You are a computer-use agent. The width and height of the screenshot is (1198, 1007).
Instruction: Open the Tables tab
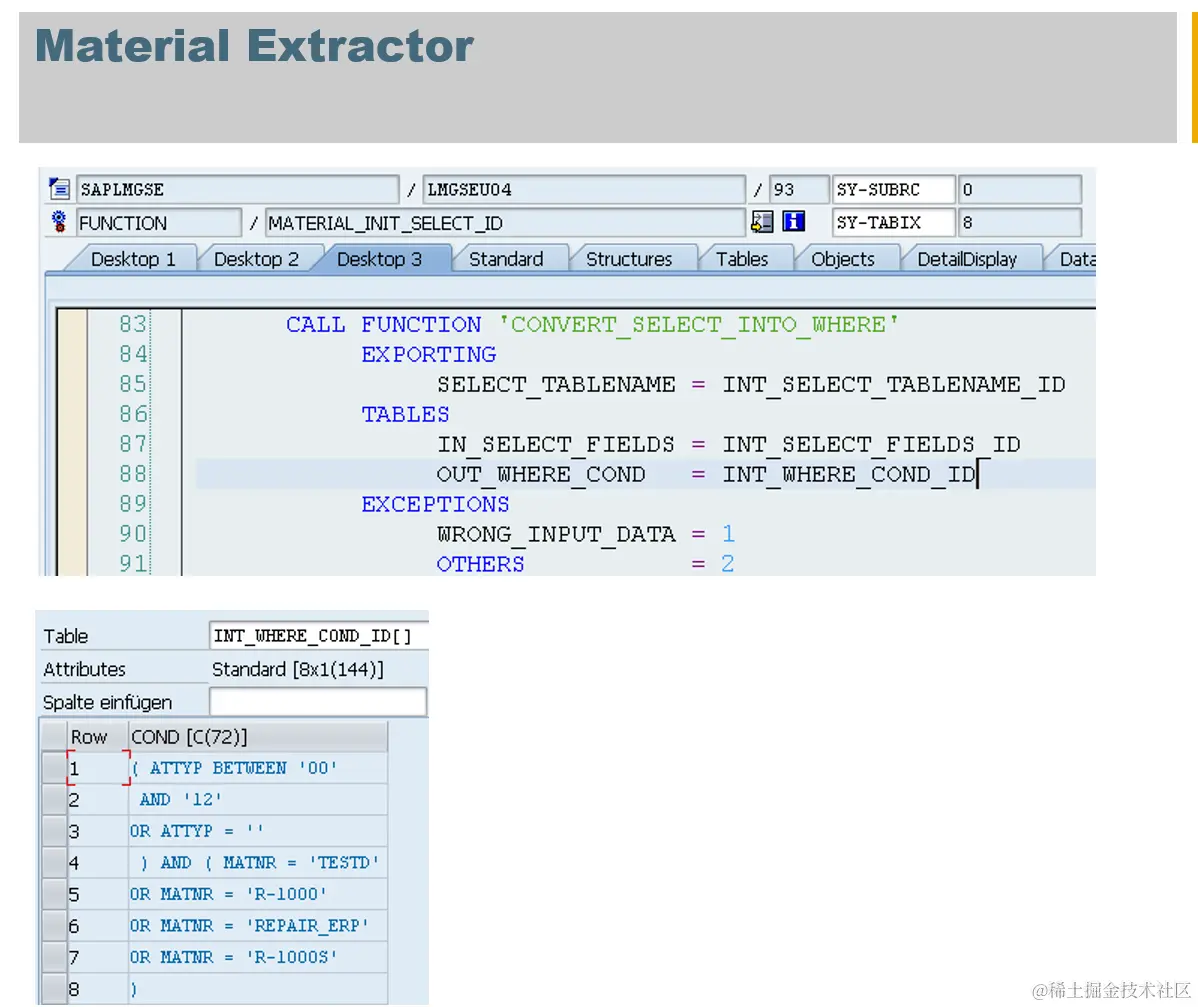[x=742, y=259]
